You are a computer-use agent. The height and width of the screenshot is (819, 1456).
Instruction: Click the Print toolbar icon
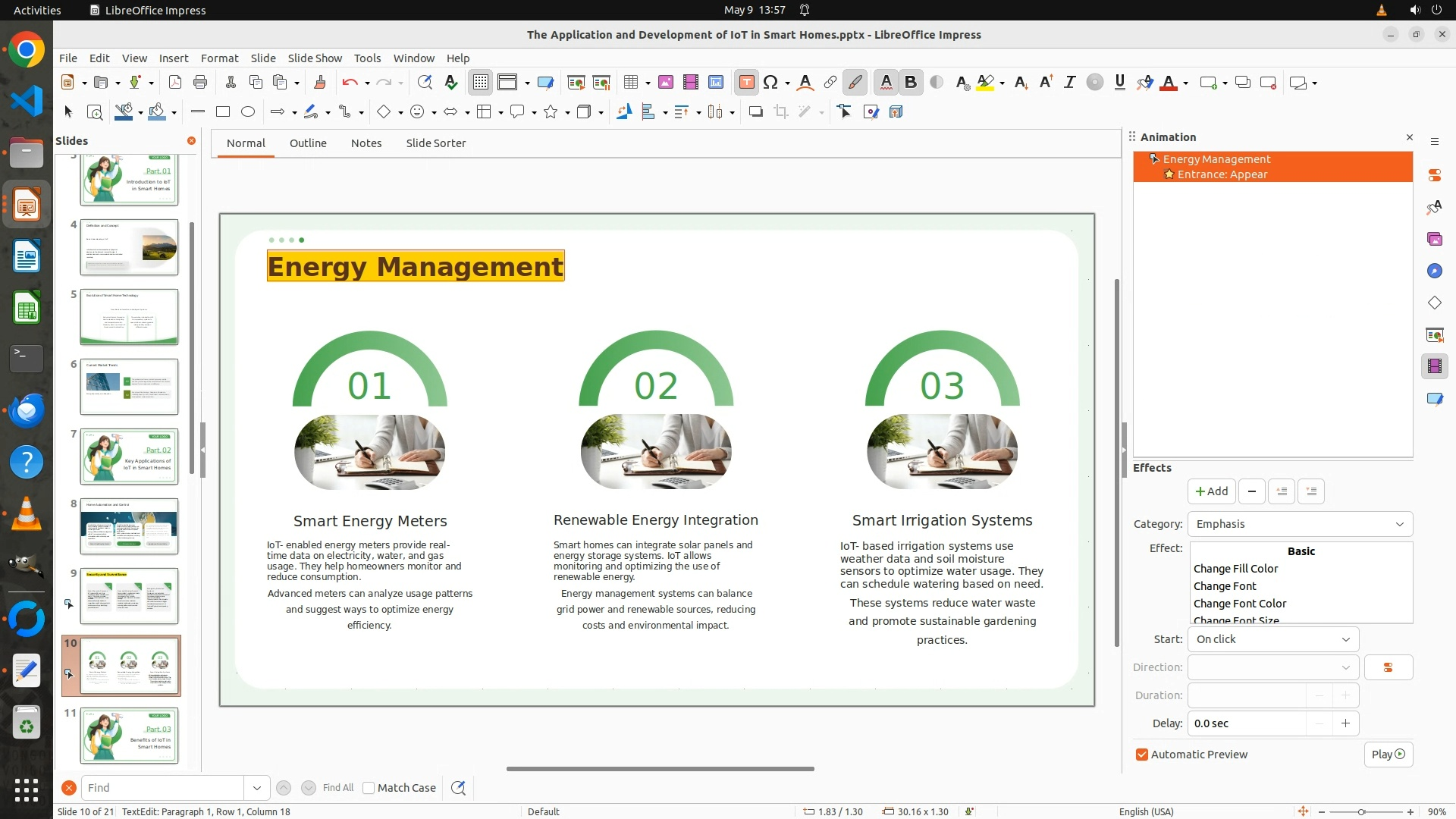[x=200, y=83]
